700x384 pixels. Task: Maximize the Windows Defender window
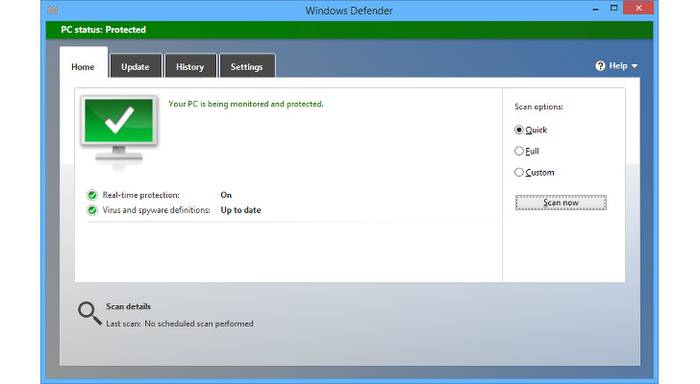[x=614, y=8]
